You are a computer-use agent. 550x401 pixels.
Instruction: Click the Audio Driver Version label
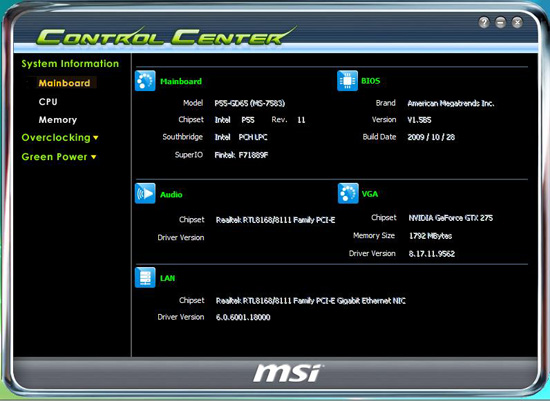(181, 238)
